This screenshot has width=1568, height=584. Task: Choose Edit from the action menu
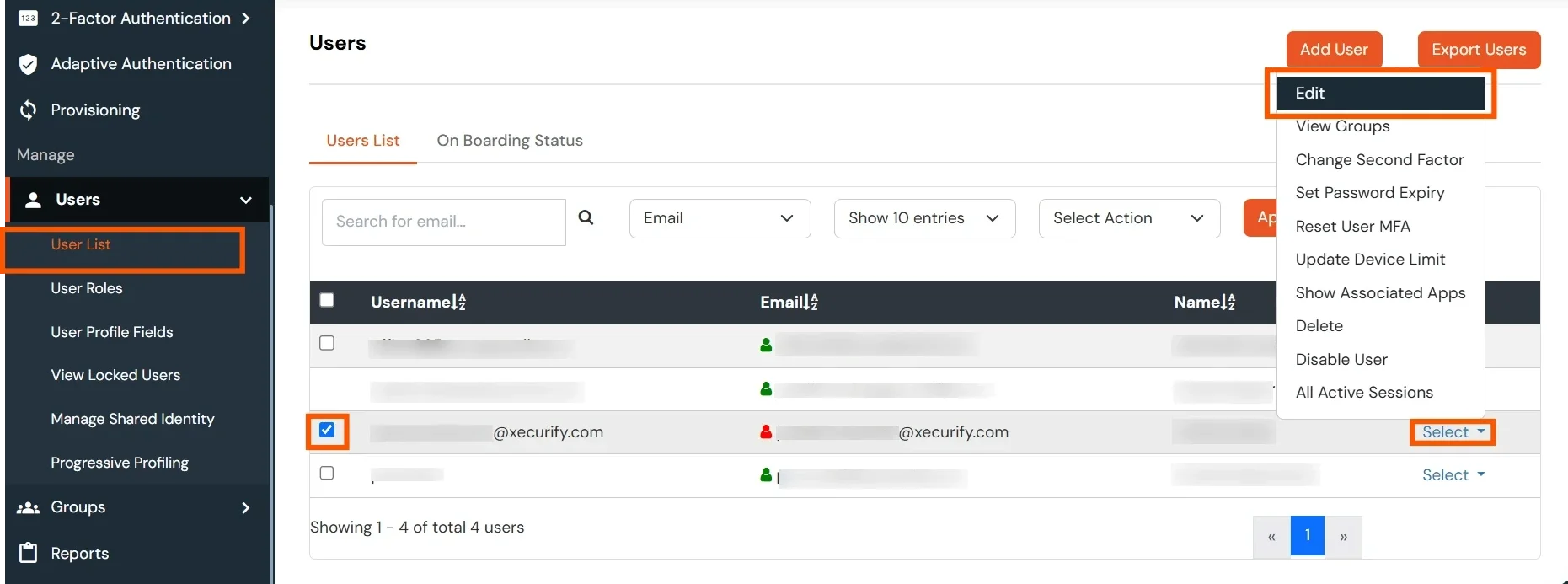pos(1380,93)
